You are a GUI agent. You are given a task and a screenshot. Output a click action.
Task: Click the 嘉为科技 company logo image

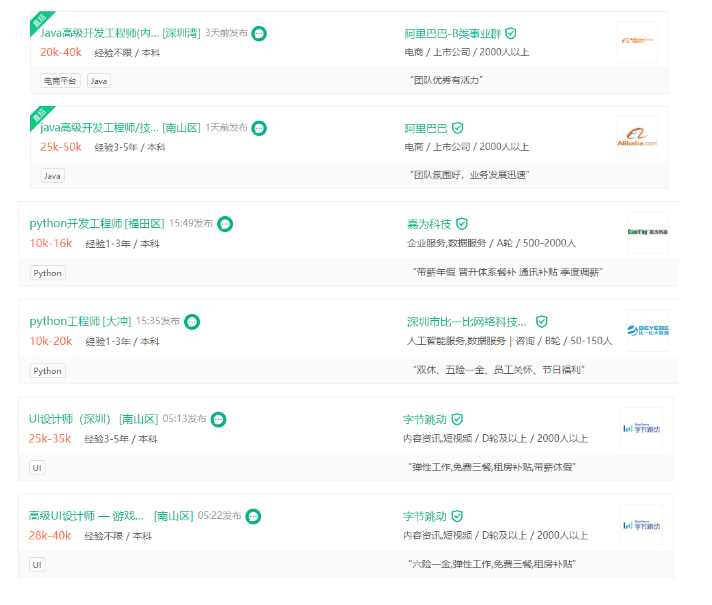[647, 232]
